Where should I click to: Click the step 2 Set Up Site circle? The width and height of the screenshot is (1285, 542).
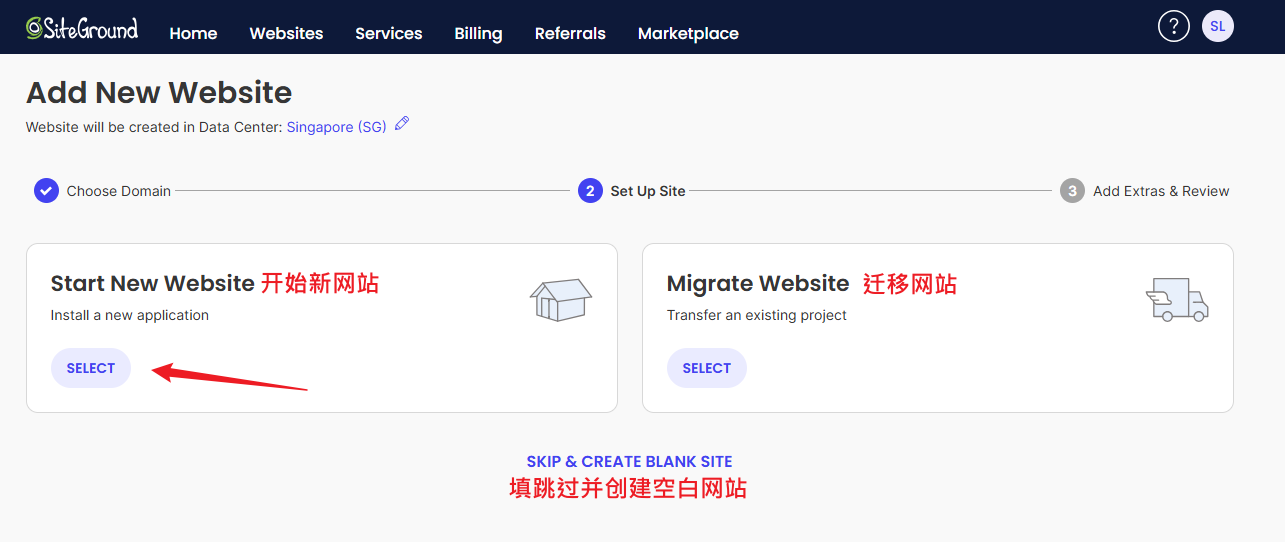coord(590,191)
